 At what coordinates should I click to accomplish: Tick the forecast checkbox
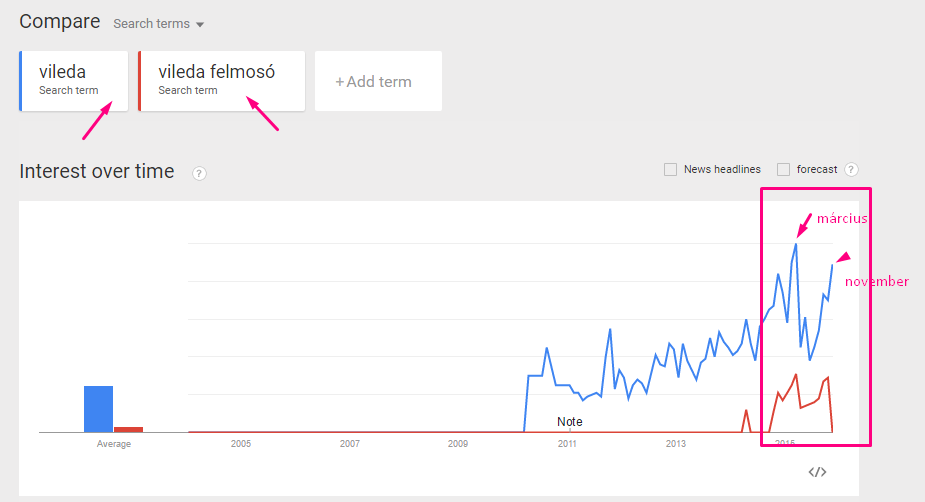click(x=783, y=170)
